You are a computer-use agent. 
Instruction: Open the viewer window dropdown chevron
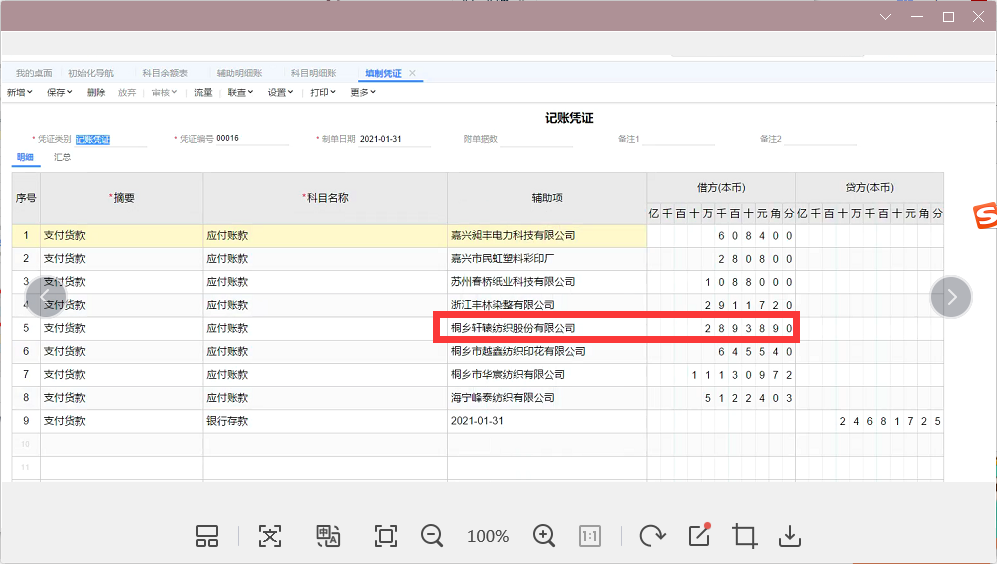[885, 17]
